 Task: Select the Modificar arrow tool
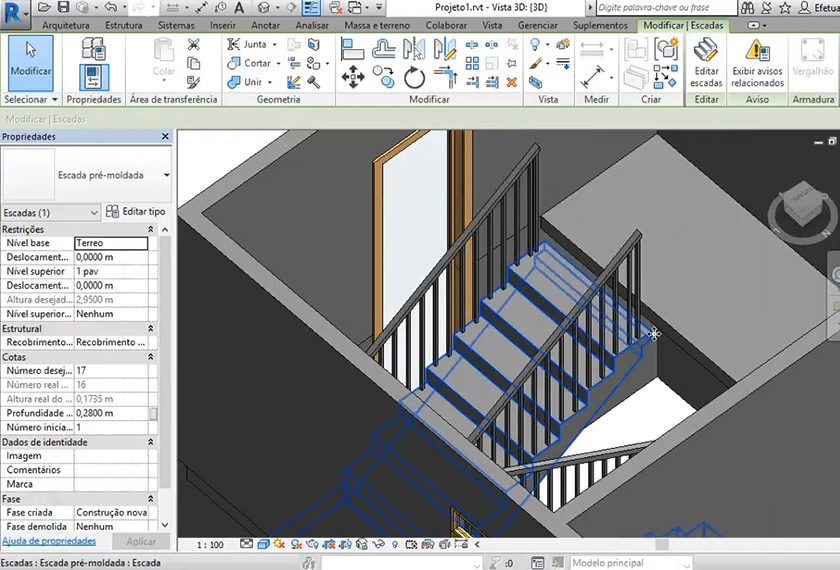coord(30,60)
